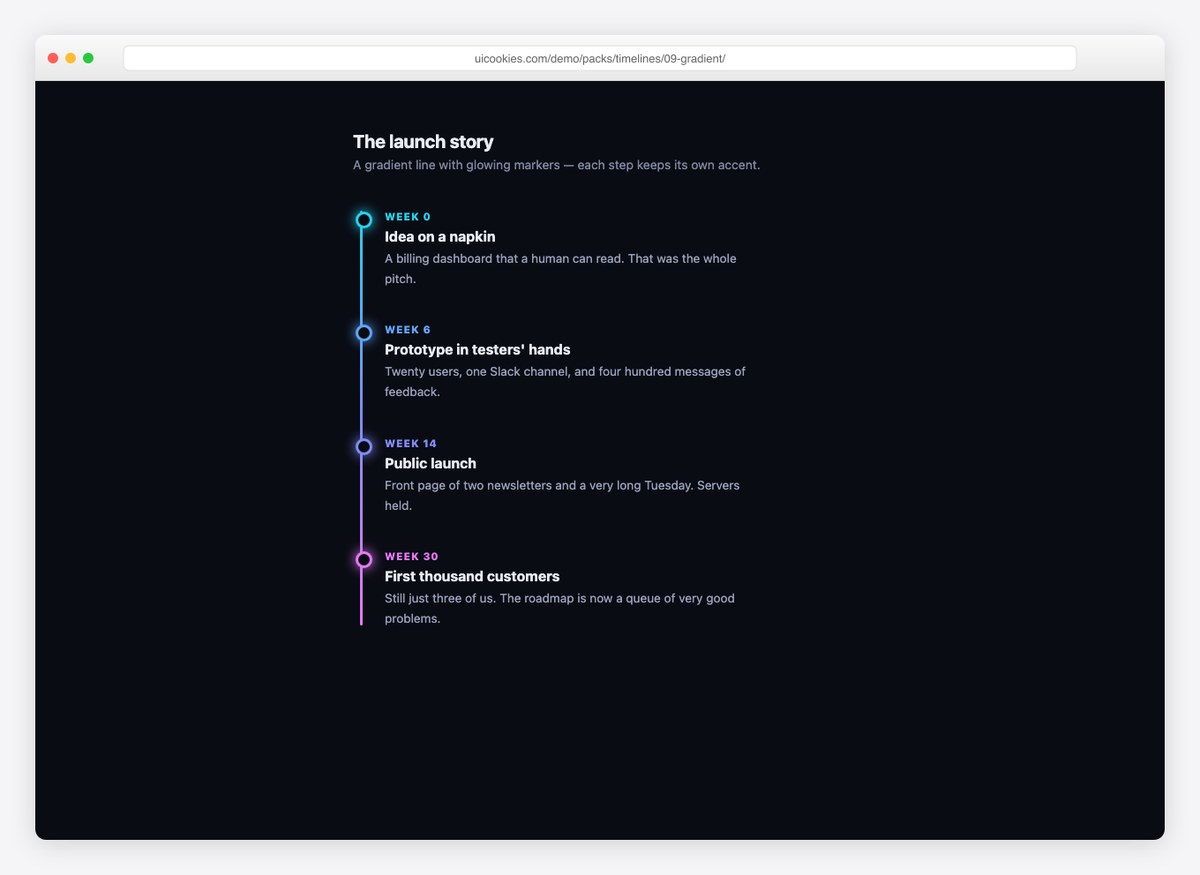Click the 'Twenty users, one Slack channel' description
This screenshot has height=875, width=1200.
[565, 382]
